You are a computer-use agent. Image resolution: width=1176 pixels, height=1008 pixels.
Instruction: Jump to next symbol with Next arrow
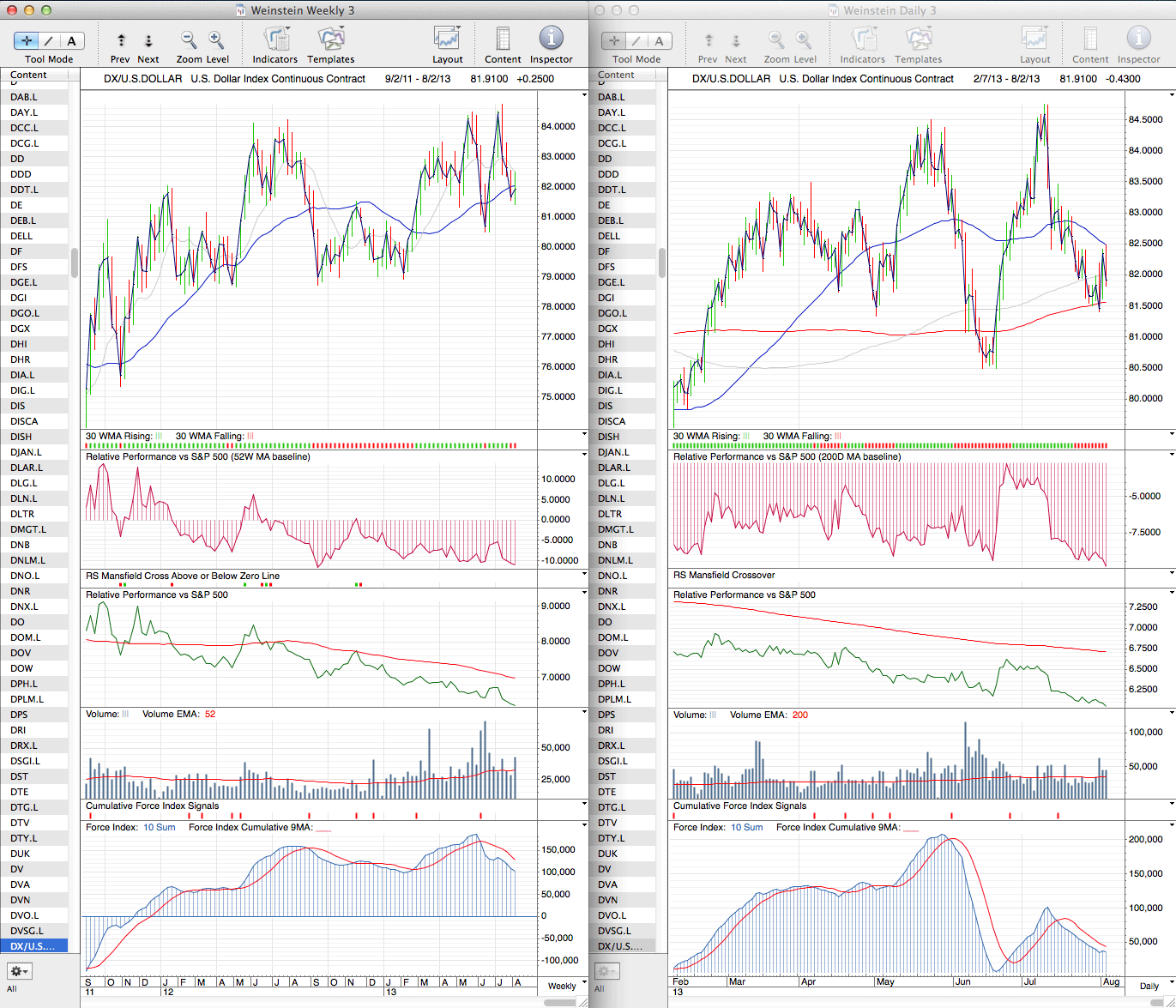click(x=148, y=40)
